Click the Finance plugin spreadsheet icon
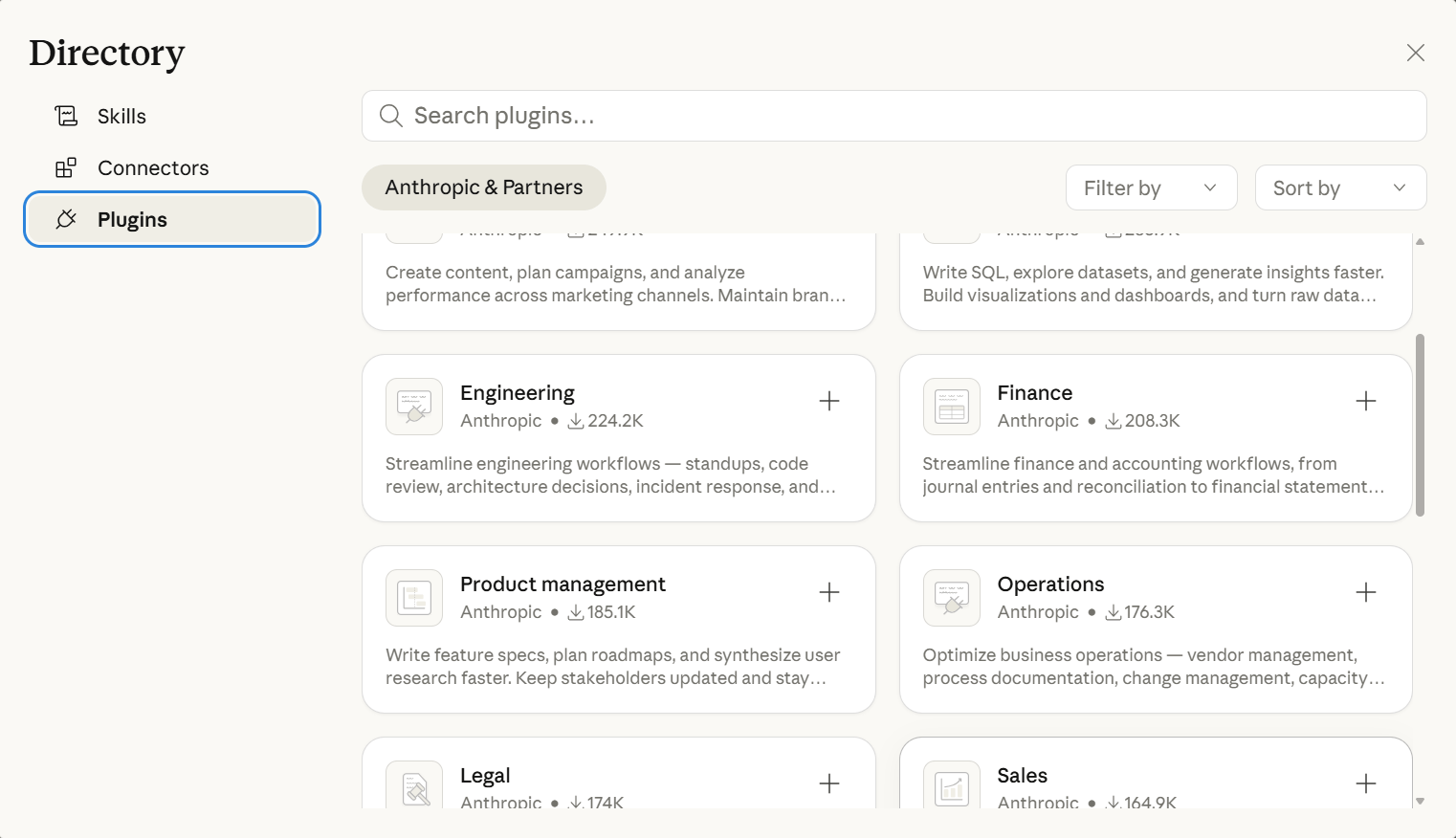 (952, 407)
